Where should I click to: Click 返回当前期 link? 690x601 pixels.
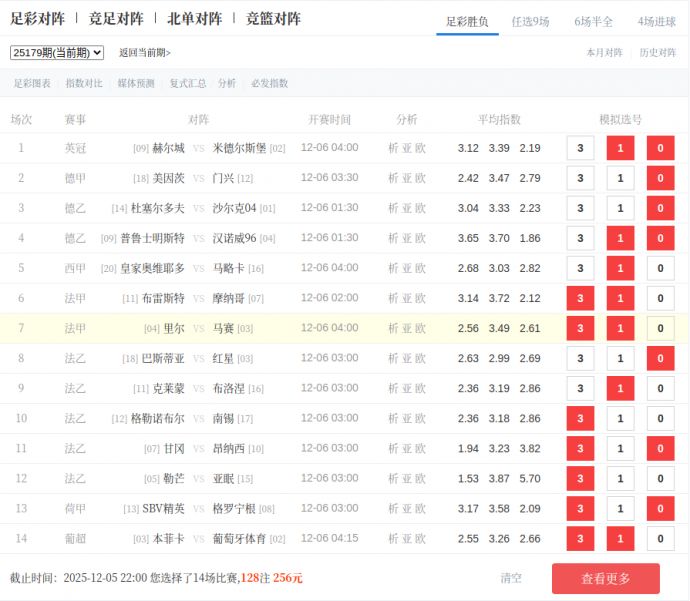pyautogui.click(x=145, y=53)
